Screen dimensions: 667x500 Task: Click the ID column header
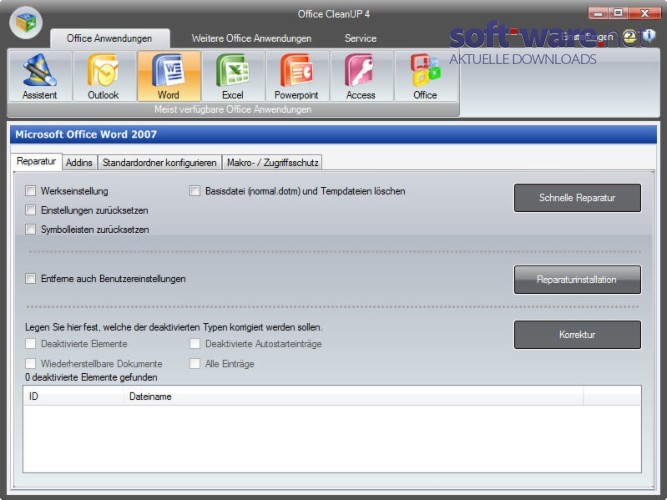(x=74, y=397)
